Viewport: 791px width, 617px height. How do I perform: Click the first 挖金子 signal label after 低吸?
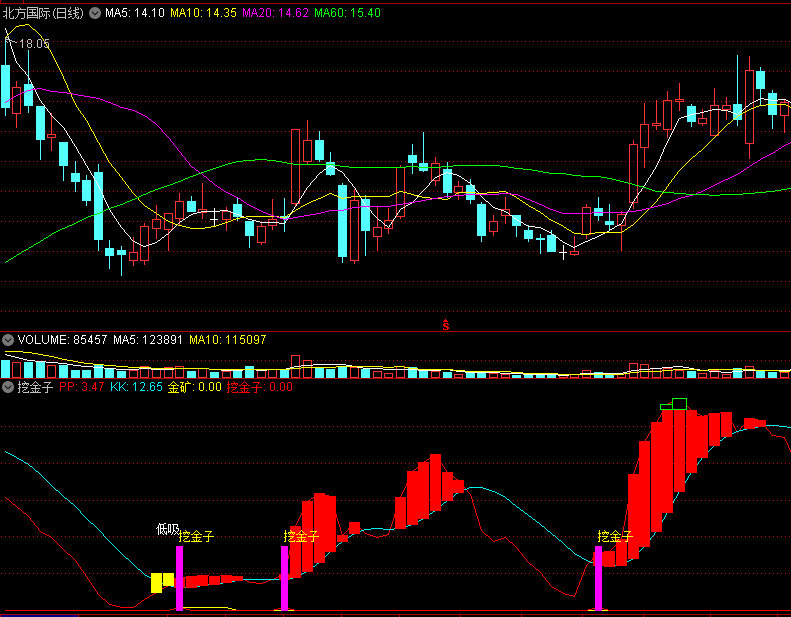point(196,536)
